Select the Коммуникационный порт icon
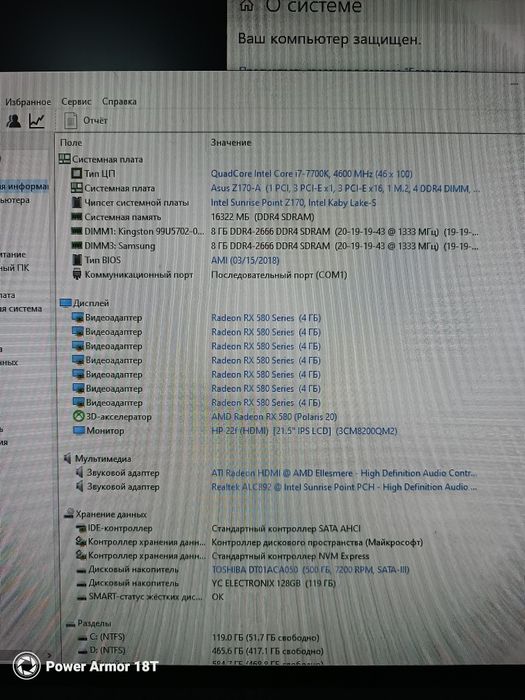525x700 pixels. click(x=77, y=274)
